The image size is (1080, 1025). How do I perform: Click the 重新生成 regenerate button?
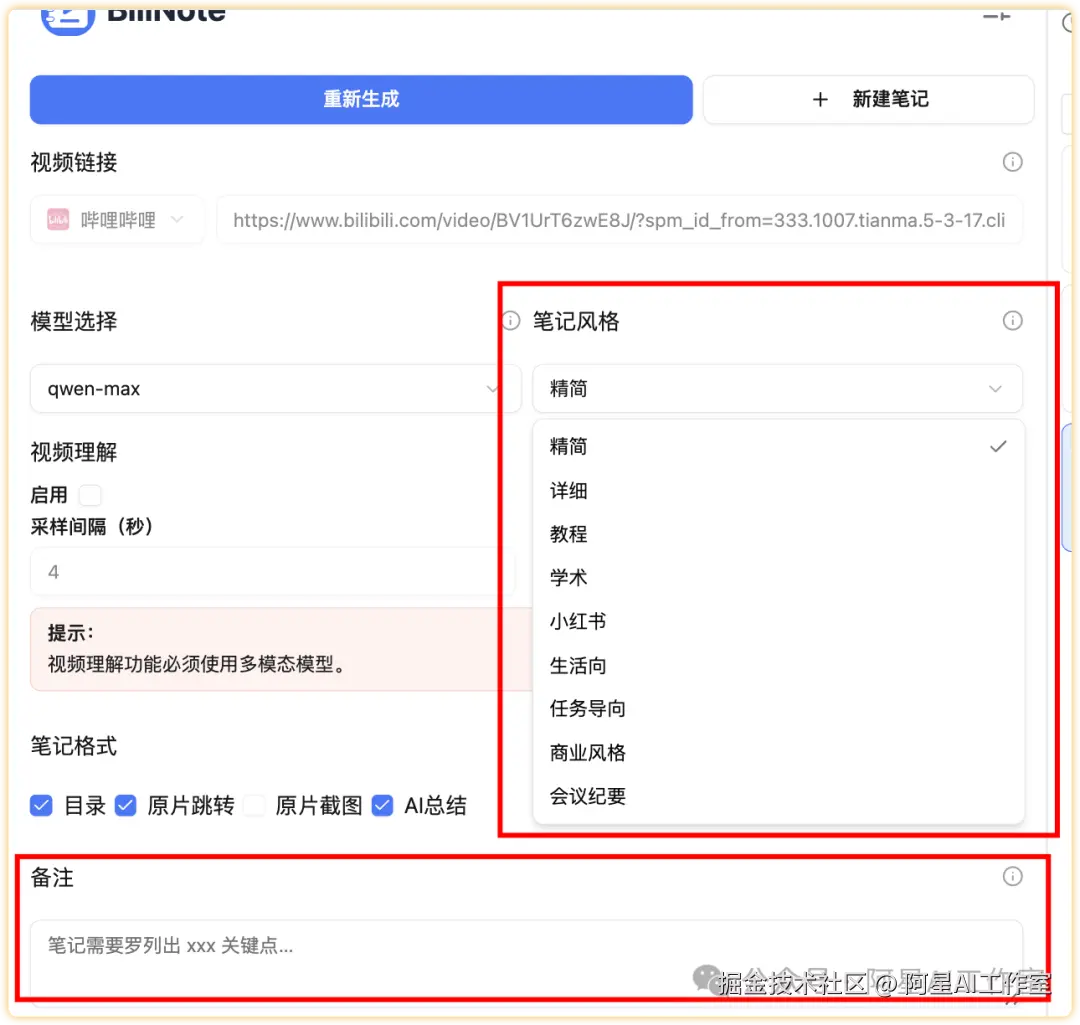click(361, 99)
